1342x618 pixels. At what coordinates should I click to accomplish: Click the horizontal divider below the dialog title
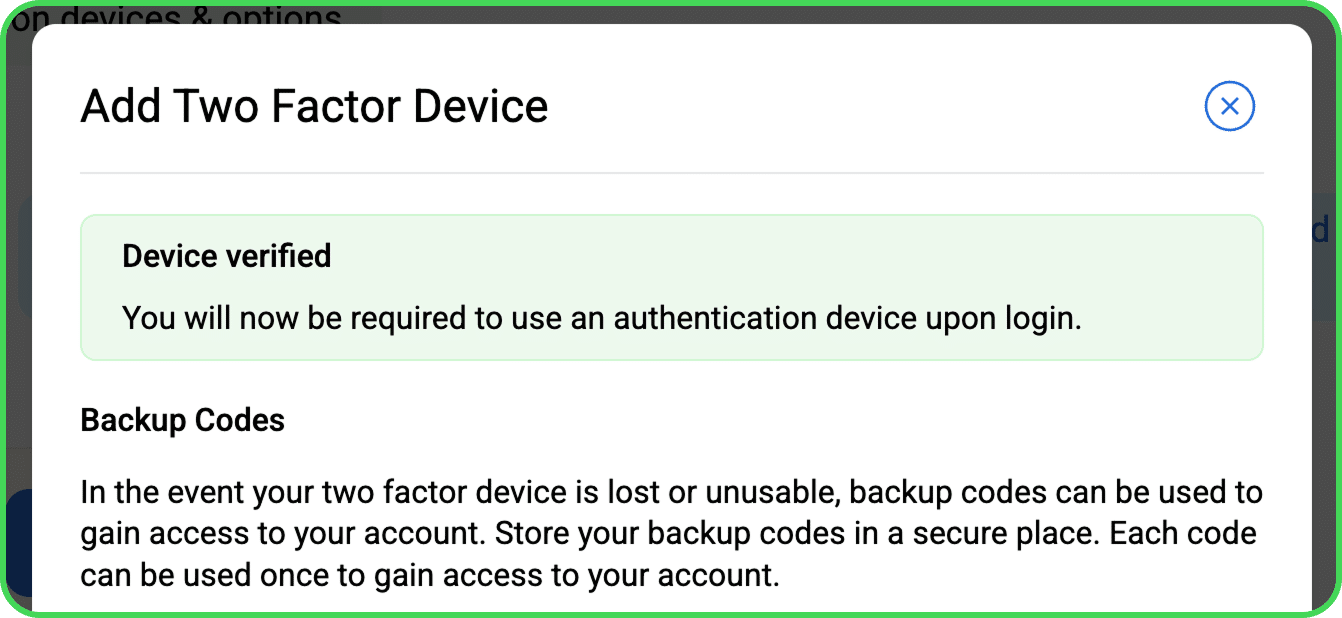(672, 173)
